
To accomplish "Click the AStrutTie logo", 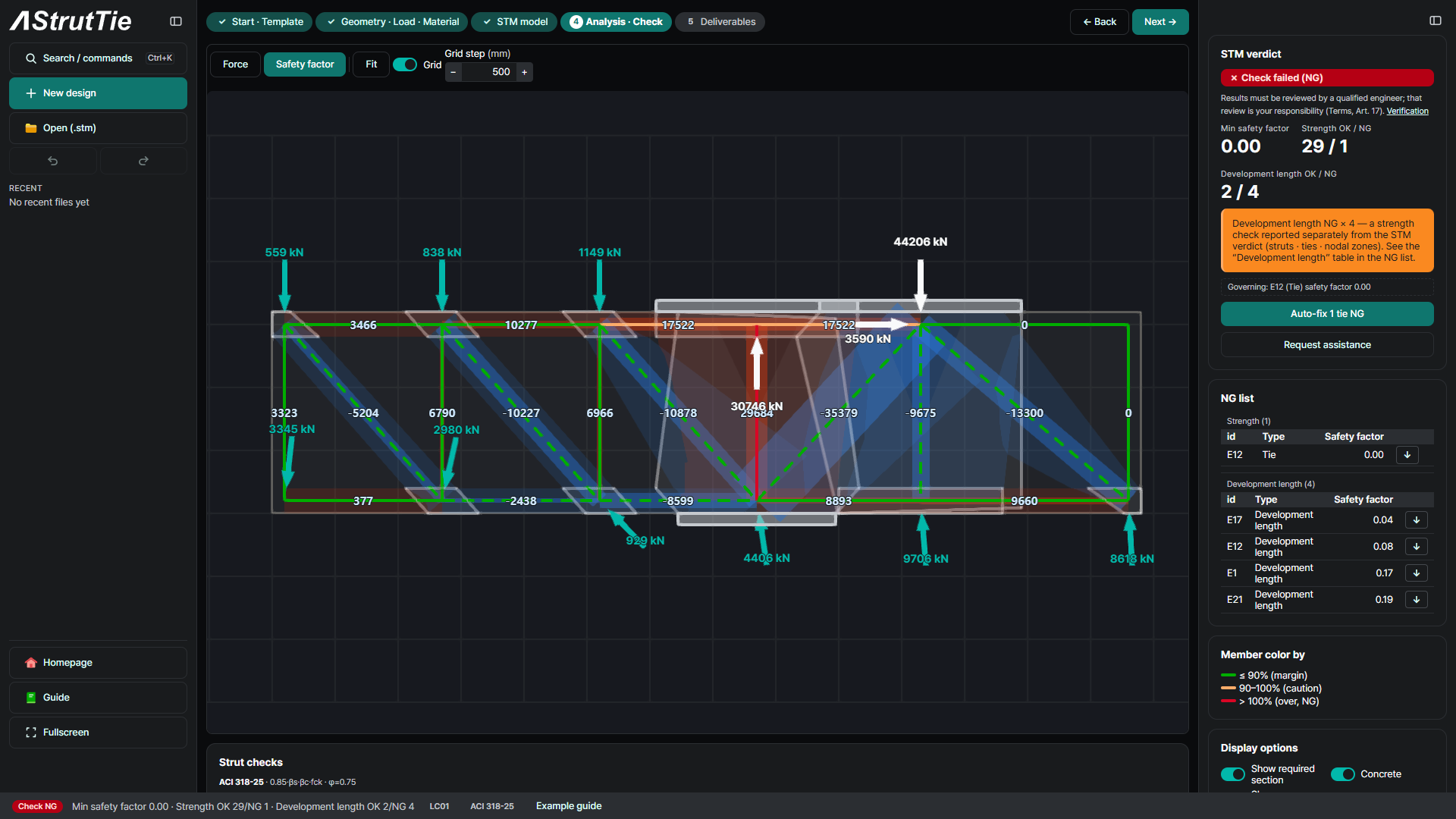I will [71, 21].
